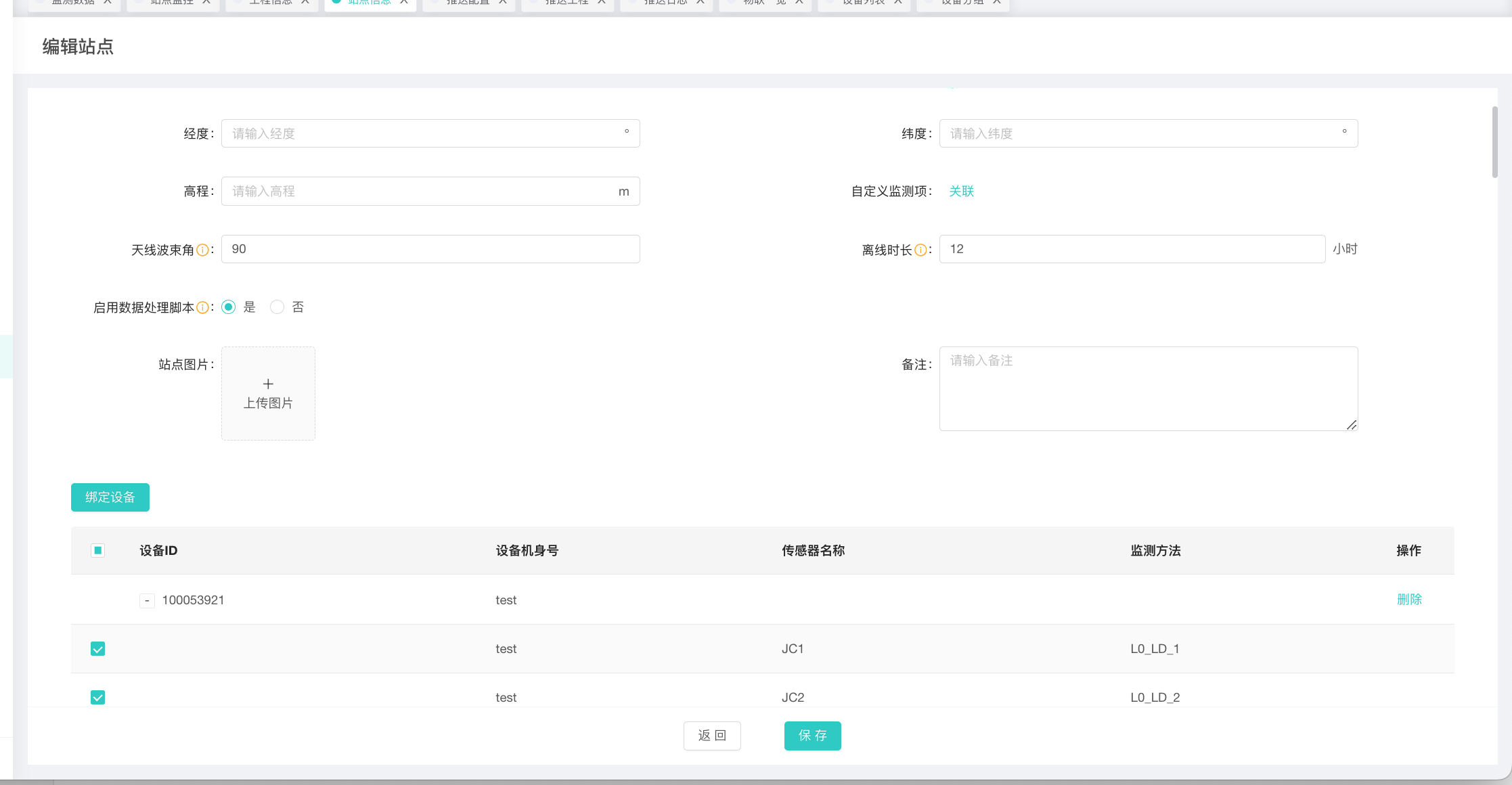Uncheck the JC2 sensor row checkbox
The height and width of the screenshot is (785, 1512).
click(97, 697)
